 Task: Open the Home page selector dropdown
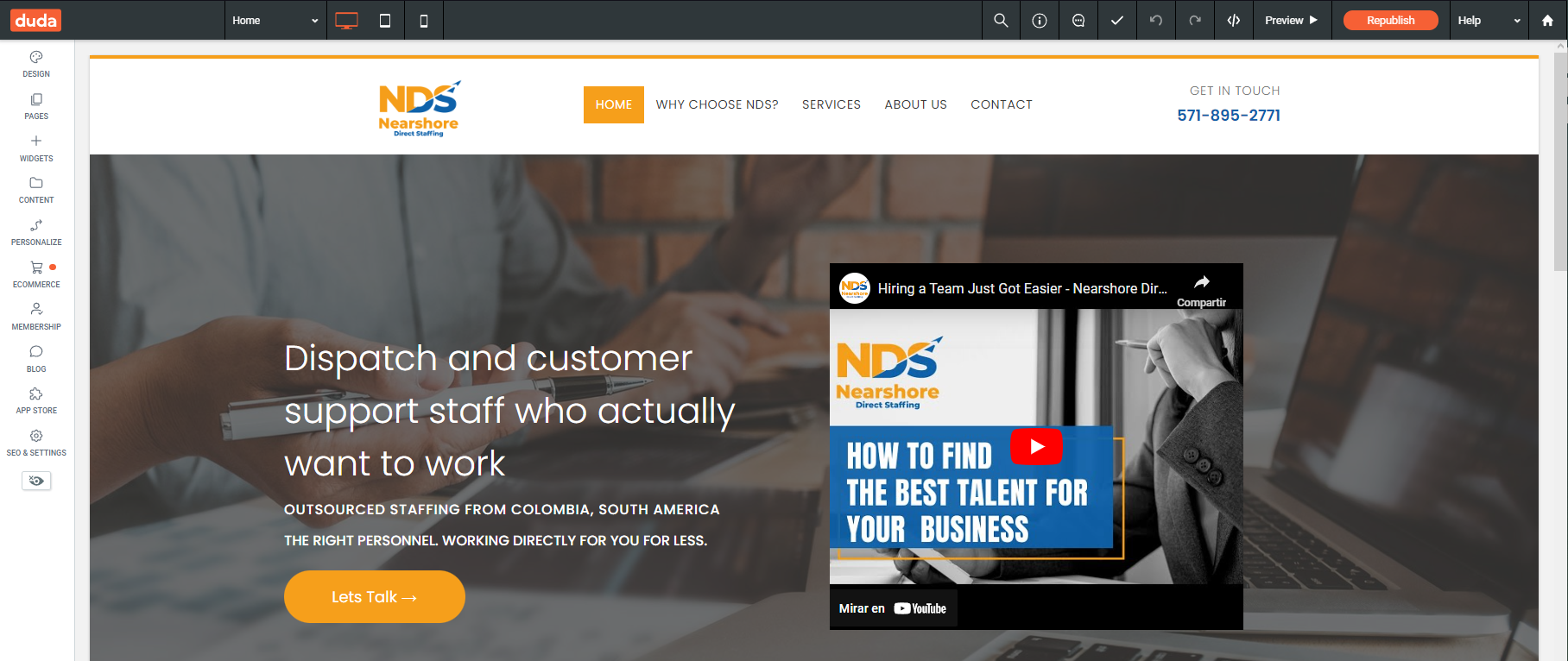point(275,20)
